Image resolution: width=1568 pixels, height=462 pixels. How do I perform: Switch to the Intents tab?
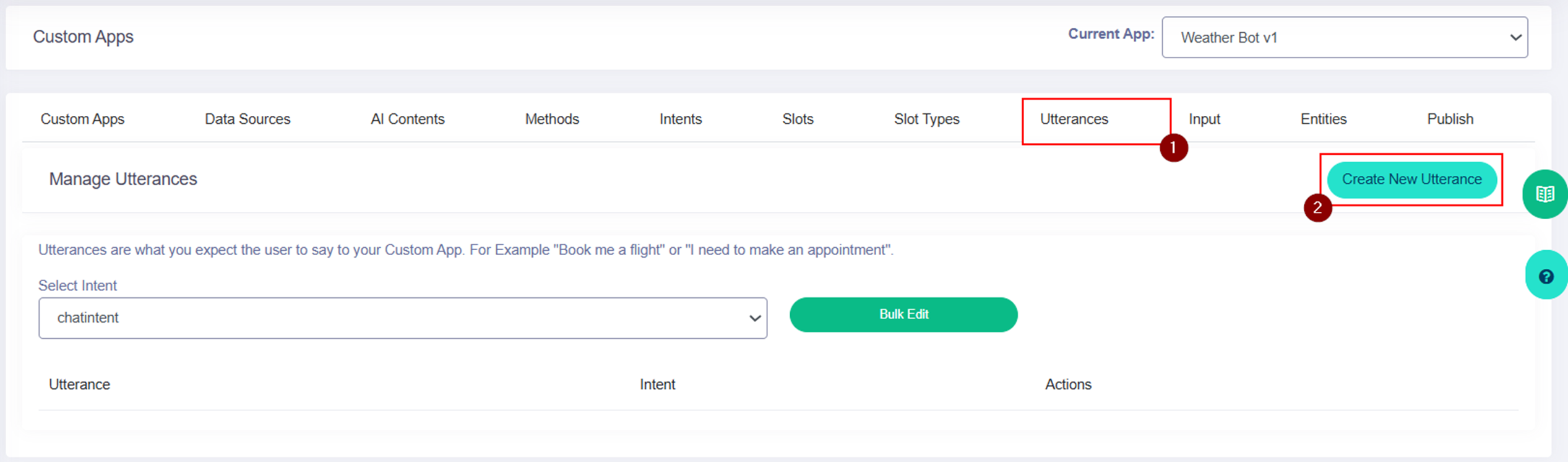[680, 119]
